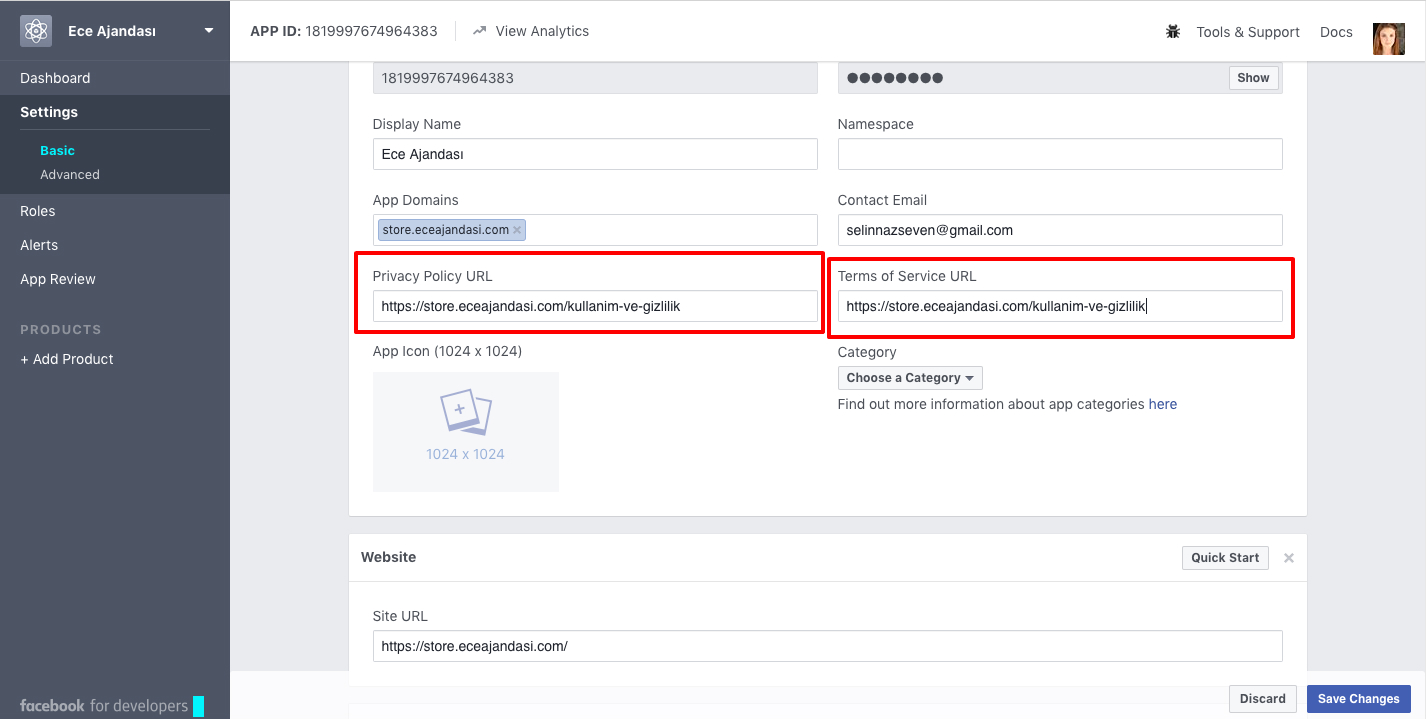
Task: Focus the Namespace input field
Action: (1059, 154)
